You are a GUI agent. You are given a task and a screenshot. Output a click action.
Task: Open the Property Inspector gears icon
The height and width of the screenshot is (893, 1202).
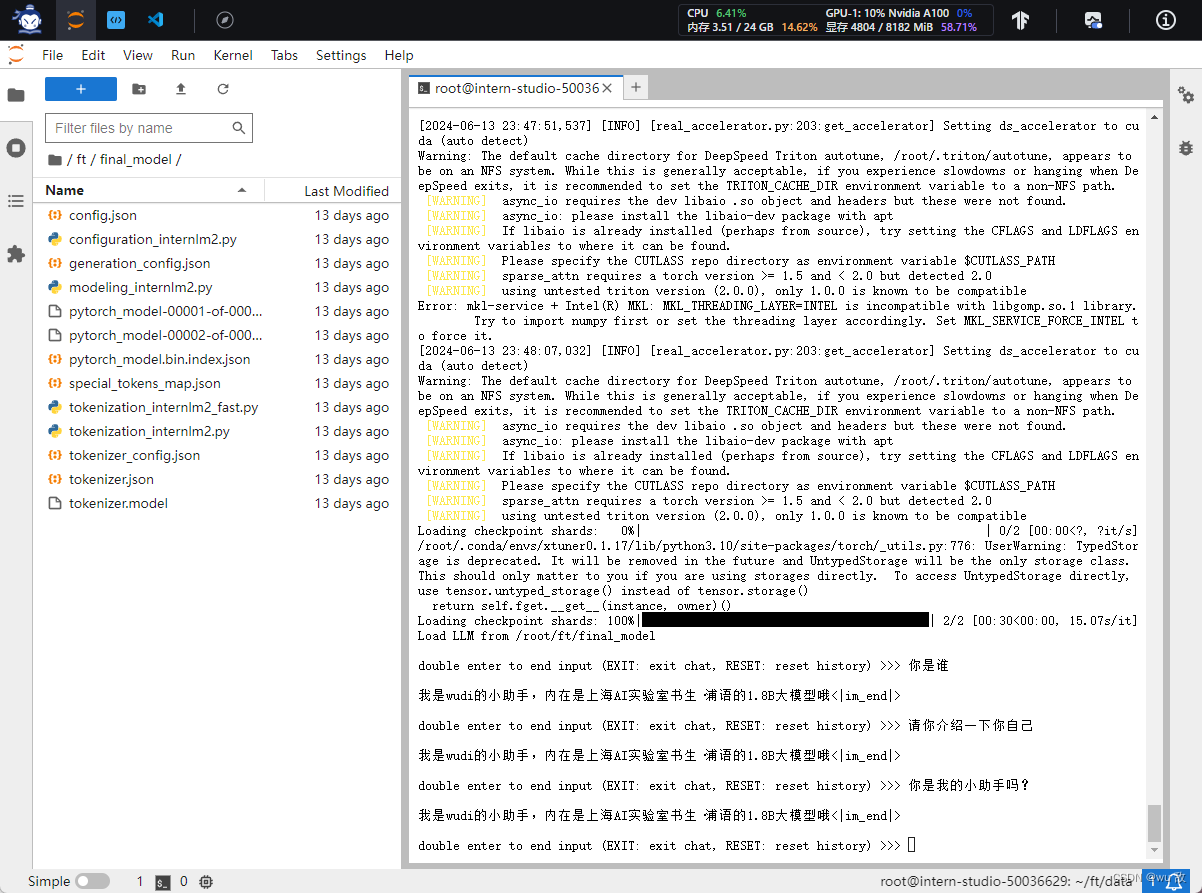point(1186,95)
